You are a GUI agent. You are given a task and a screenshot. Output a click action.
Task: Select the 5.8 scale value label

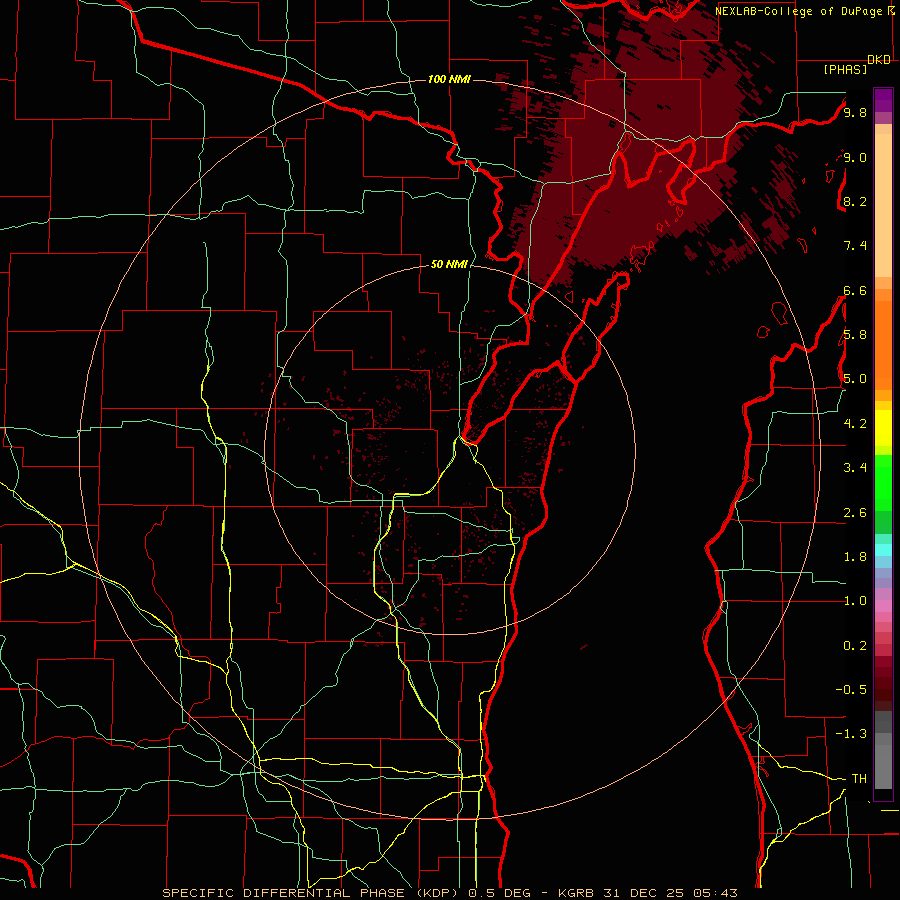click(855, 334)
